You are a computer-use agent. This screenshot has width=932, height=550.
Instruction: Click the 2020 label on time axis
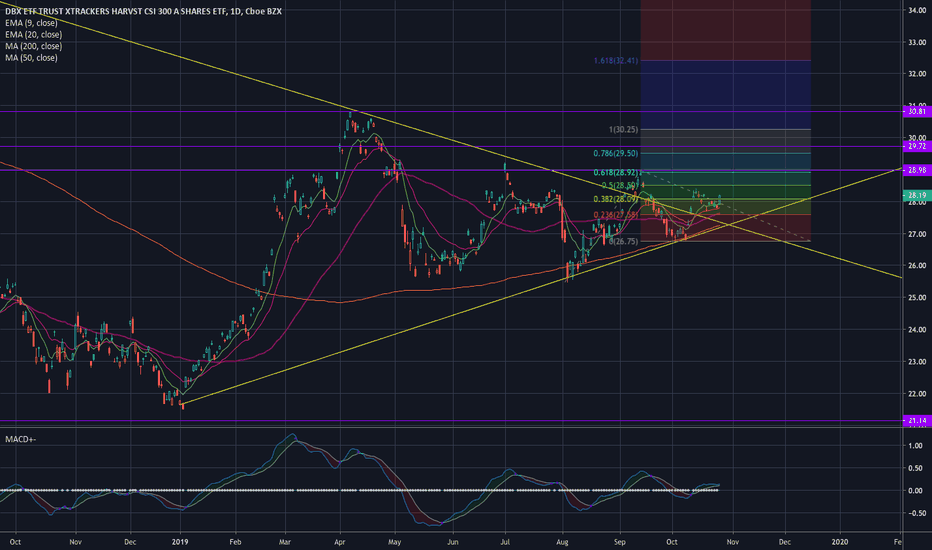(840, 542)
